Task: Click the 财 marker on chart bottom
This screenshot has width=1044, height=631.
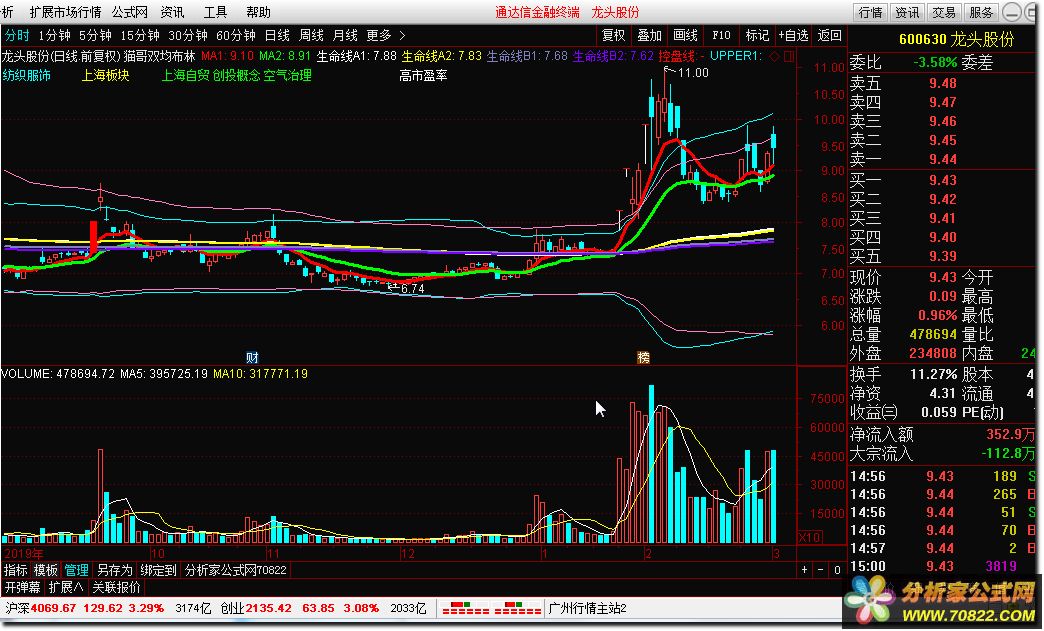Action: click(252, 357)
